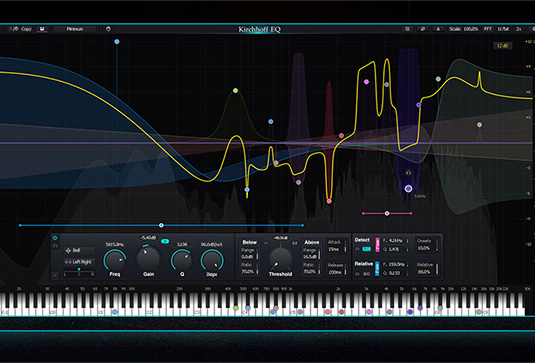Open the Bell filter type dropdown
The width and height of the screenshot is (535, 363).
coord(79,251)
